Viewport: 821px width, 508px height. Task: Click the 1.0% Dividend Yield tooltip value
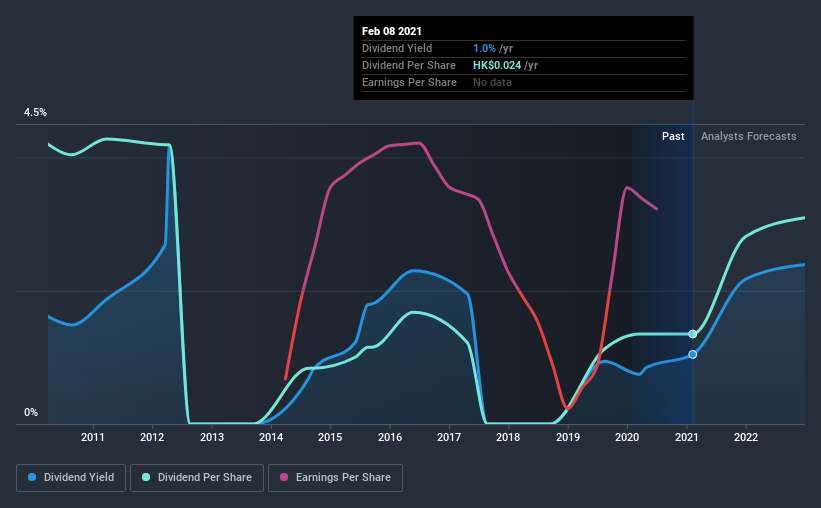coord(484,48)
